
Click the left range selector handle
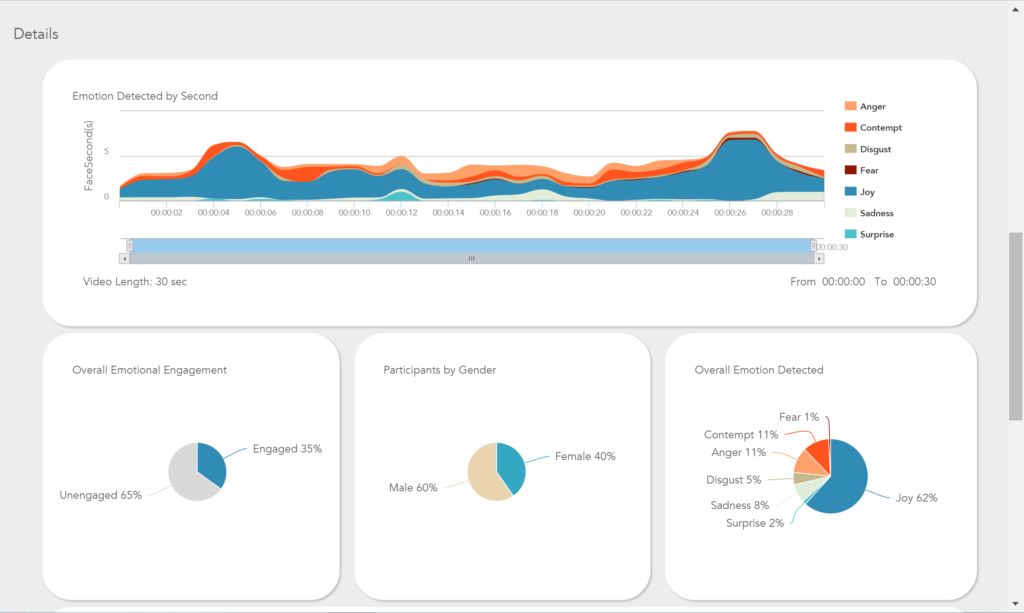129,245
